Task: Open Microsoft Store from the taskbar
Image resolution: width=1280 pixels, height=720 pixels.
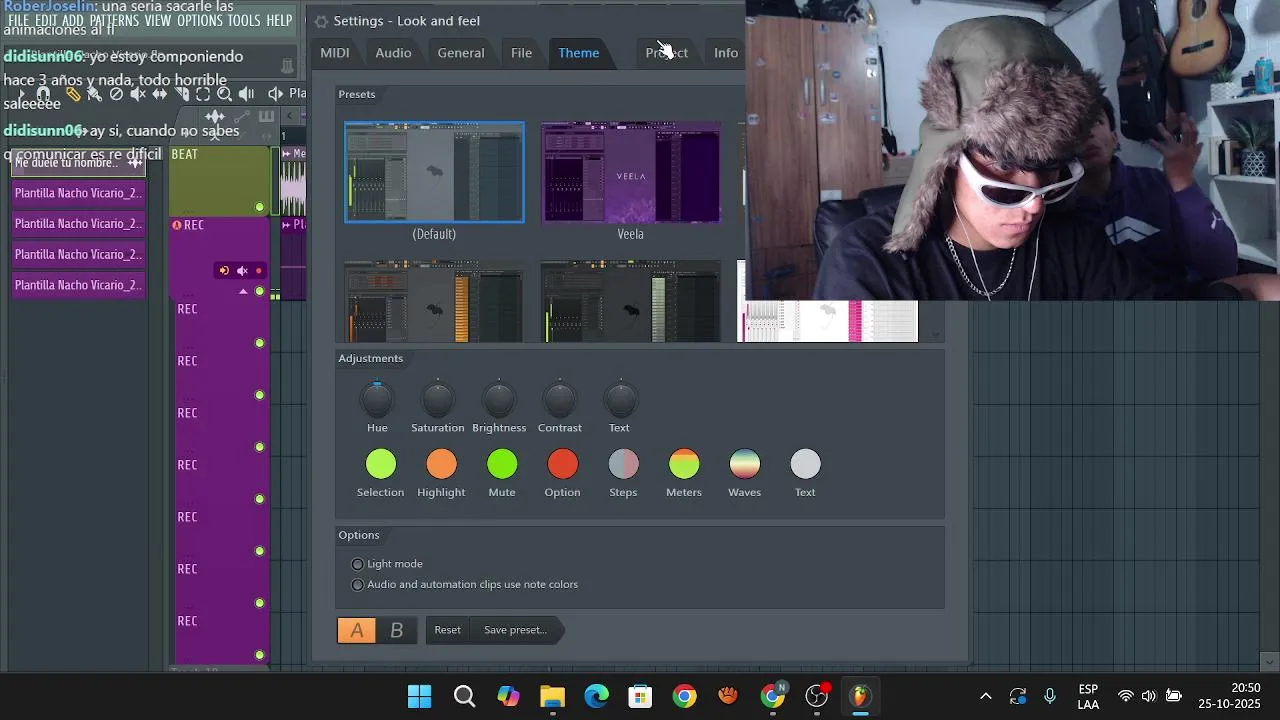Action: click(640, 696)
